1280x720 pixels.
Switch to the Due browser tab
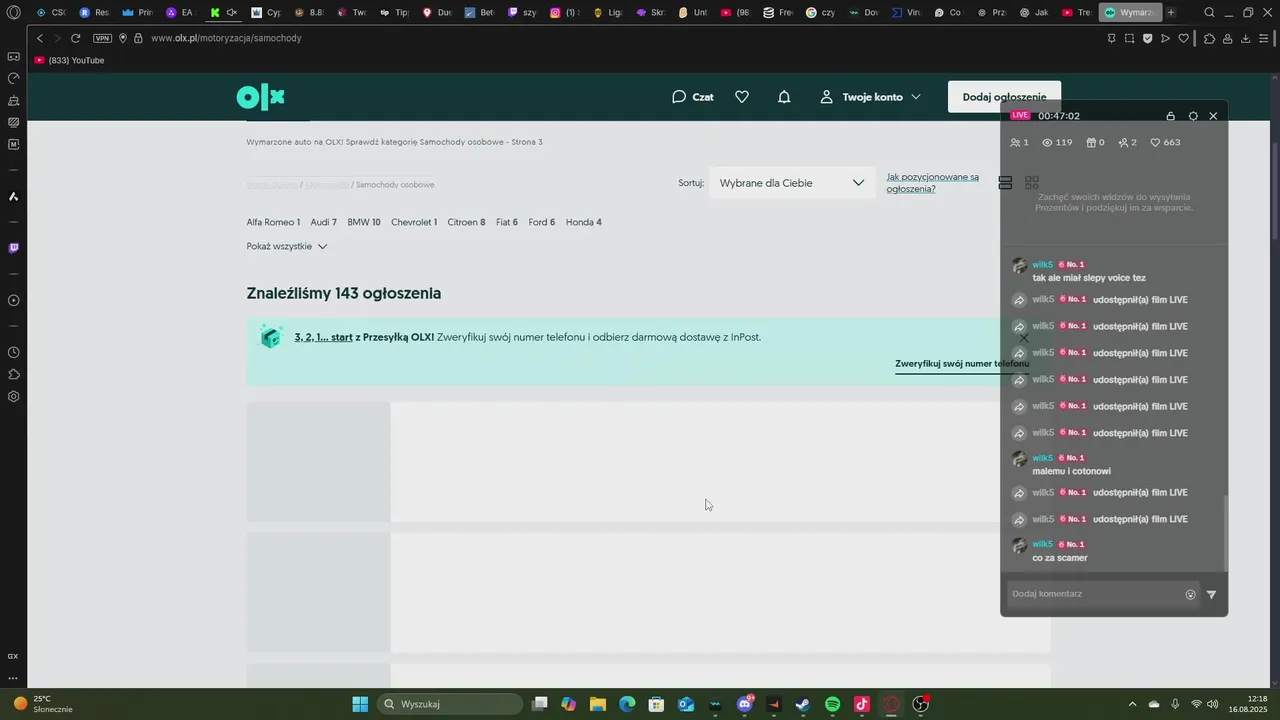pos(438,12)
